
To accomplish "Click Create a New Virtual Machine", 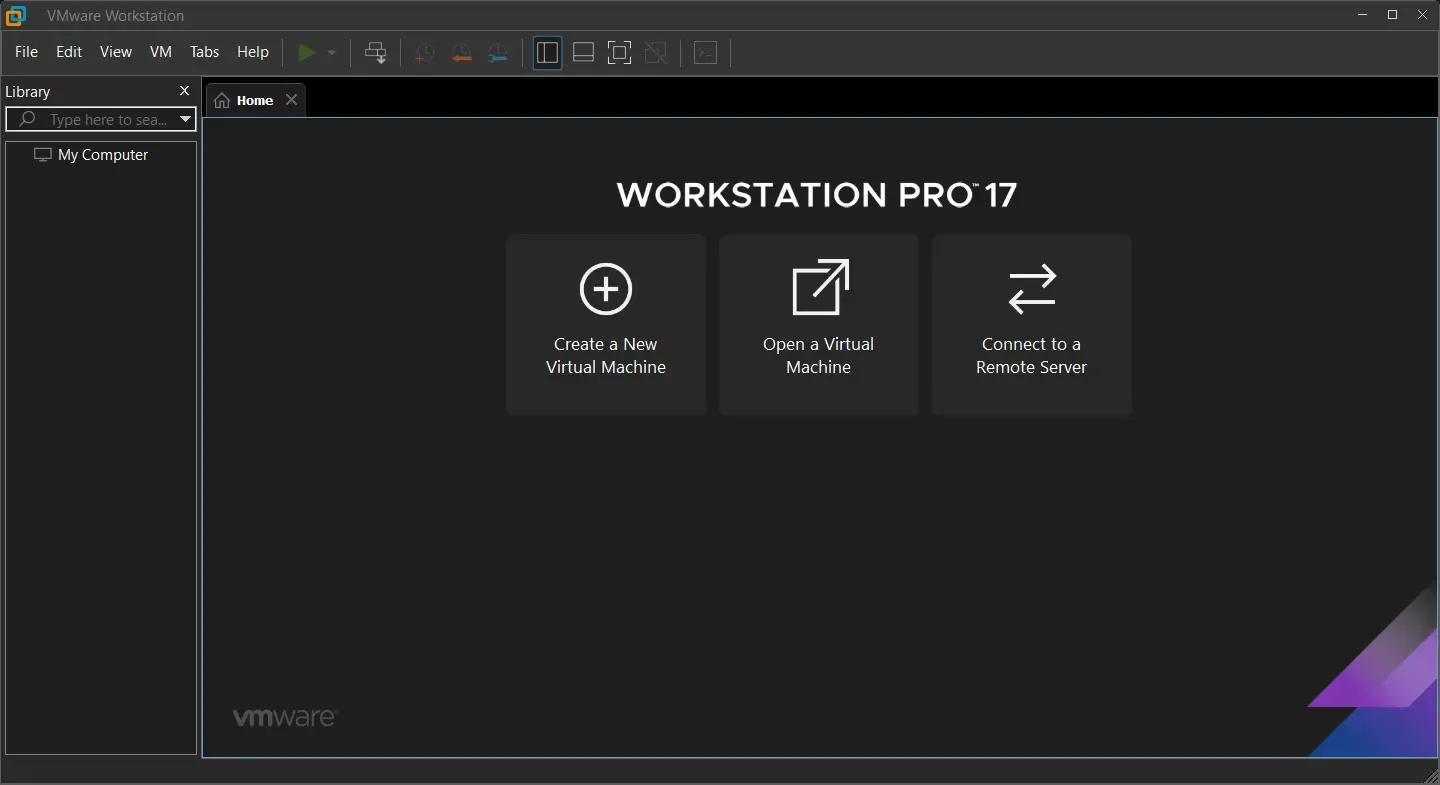I will 605,324.
